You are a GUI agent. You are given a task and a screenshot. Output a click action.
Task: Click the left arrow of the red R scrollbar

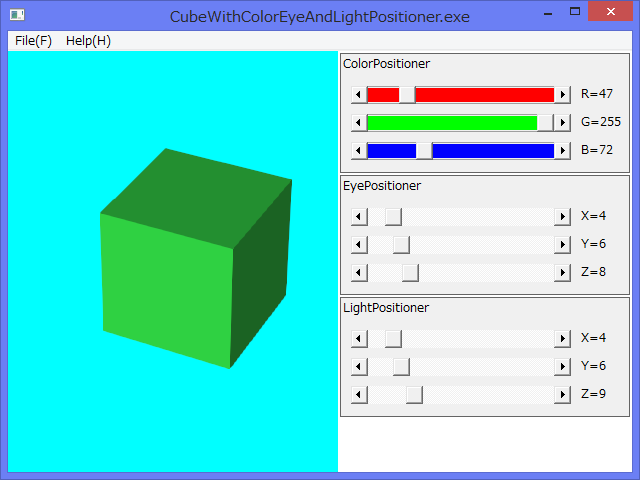(x=359, y=95)
